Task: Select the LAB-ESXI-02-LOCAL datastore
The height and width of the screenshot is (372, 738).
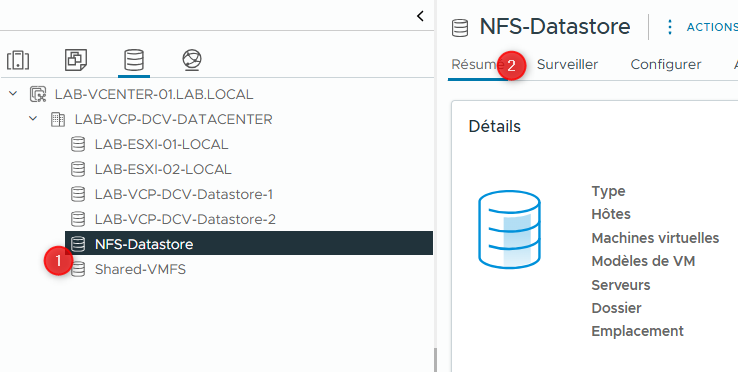Action: click(163, 169)
